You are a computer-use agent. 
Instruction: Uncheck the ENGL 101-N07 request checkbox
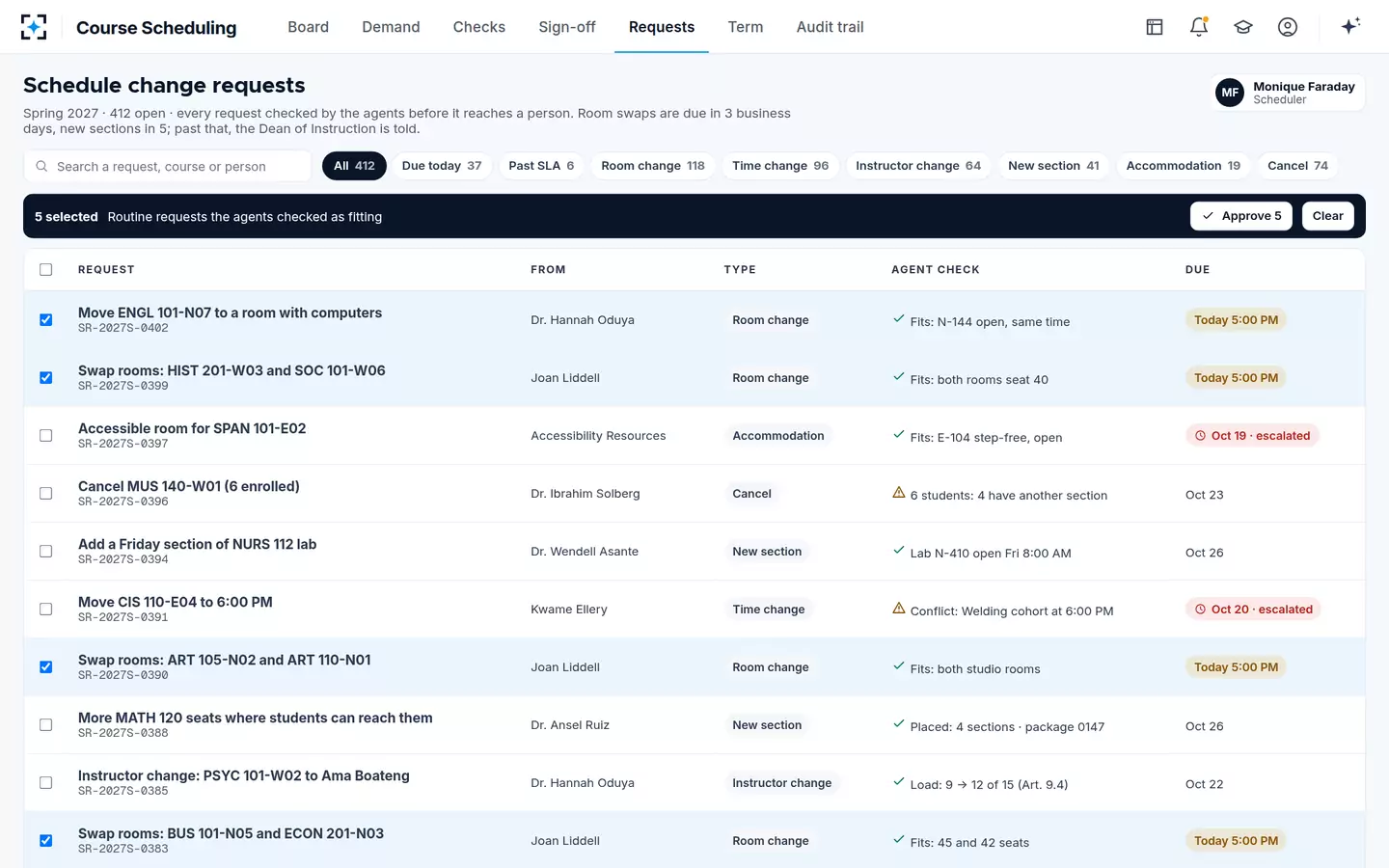tap(45, 319)
